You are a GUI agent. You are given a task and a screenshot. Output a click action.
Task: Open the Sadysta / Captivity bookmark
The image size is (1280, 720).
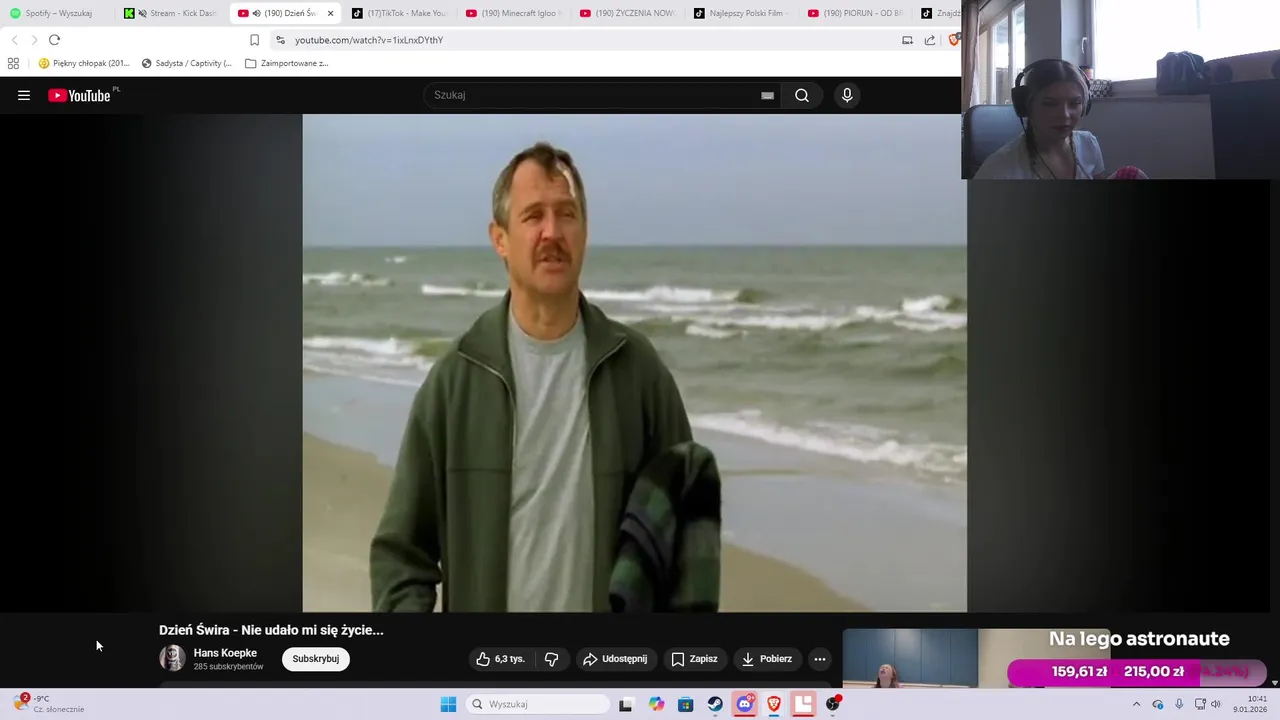pyautogui.click(x=187, y=63)
